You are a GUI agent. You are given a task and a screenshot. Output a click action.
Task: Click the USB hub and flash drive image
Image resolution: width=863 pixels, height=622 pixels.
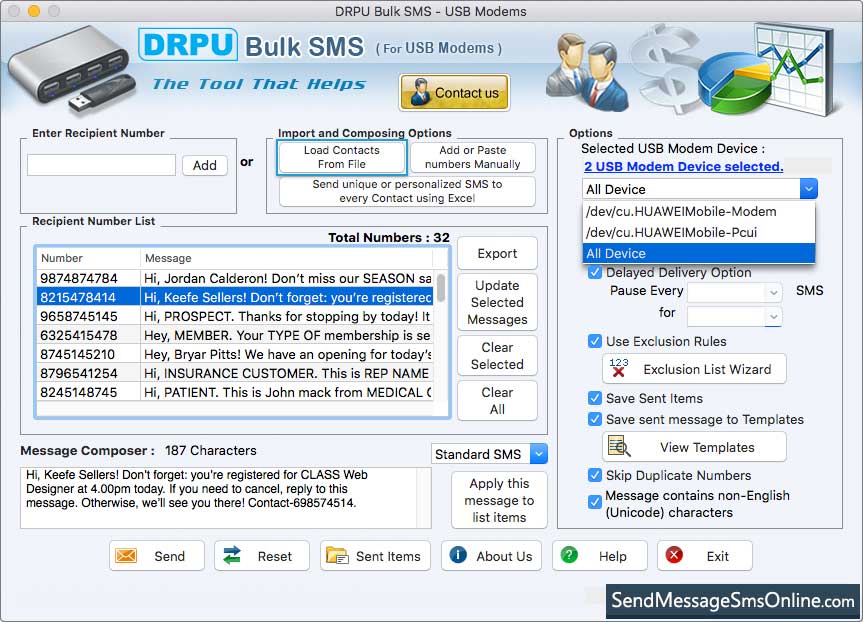(72, 69)
